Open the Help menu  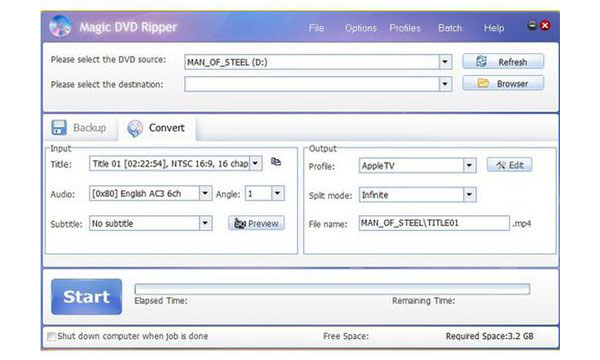(x=494, y=28)
